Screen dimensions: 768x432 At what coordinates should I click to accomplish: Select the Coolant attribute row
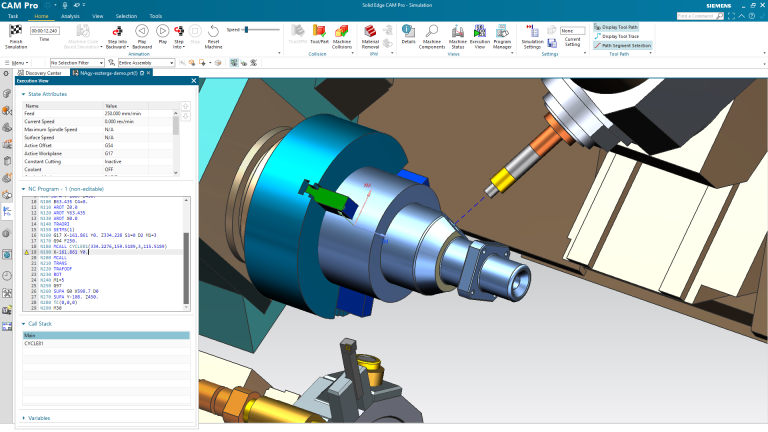tap(97, 169)
